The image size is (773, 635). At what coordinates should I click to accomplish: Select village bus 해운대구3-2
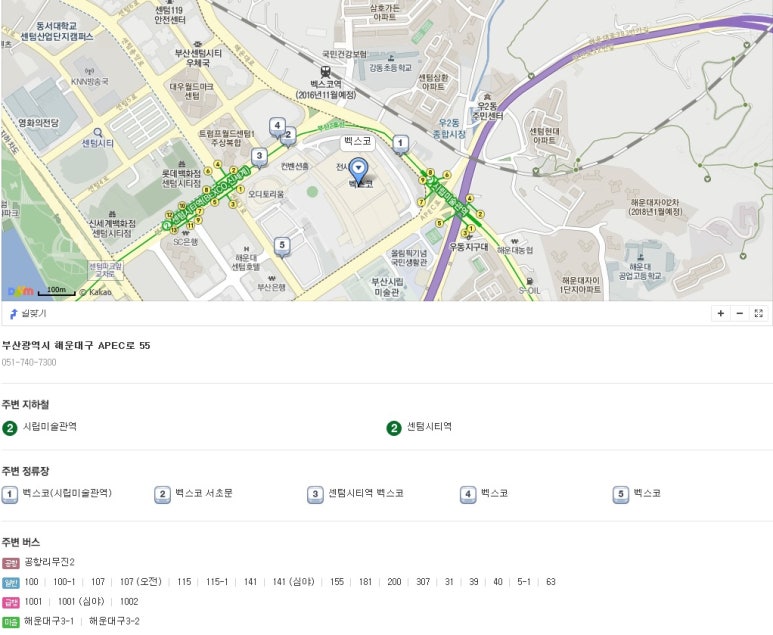pyautogui.click(x=114, y=621)
